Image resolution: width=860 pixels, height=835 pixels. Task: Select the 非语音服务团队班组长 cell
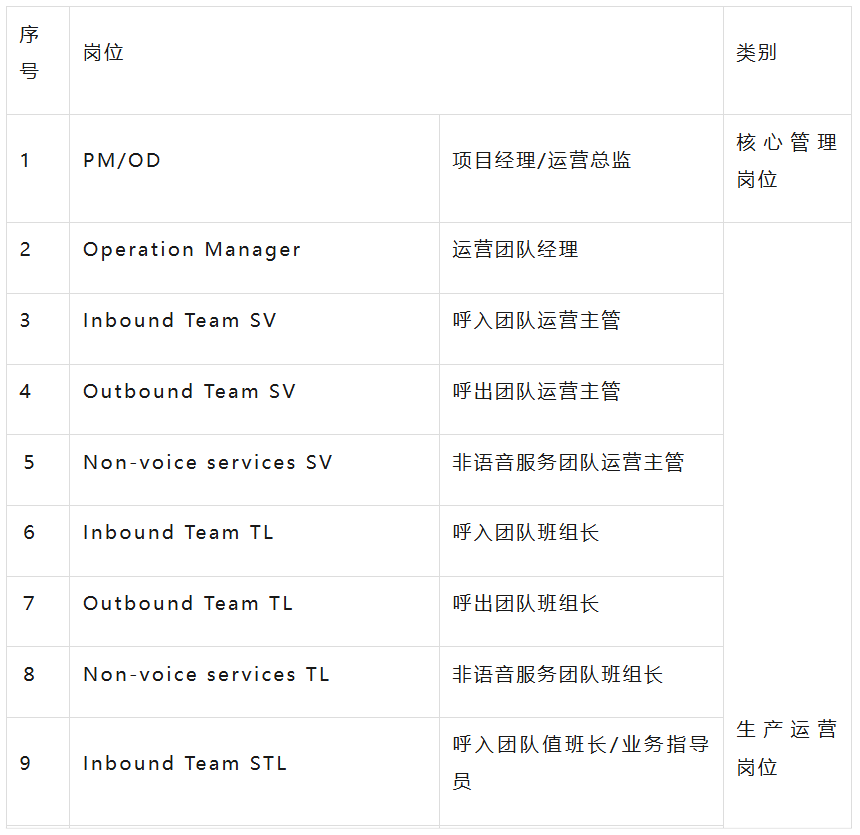(581, 682)
